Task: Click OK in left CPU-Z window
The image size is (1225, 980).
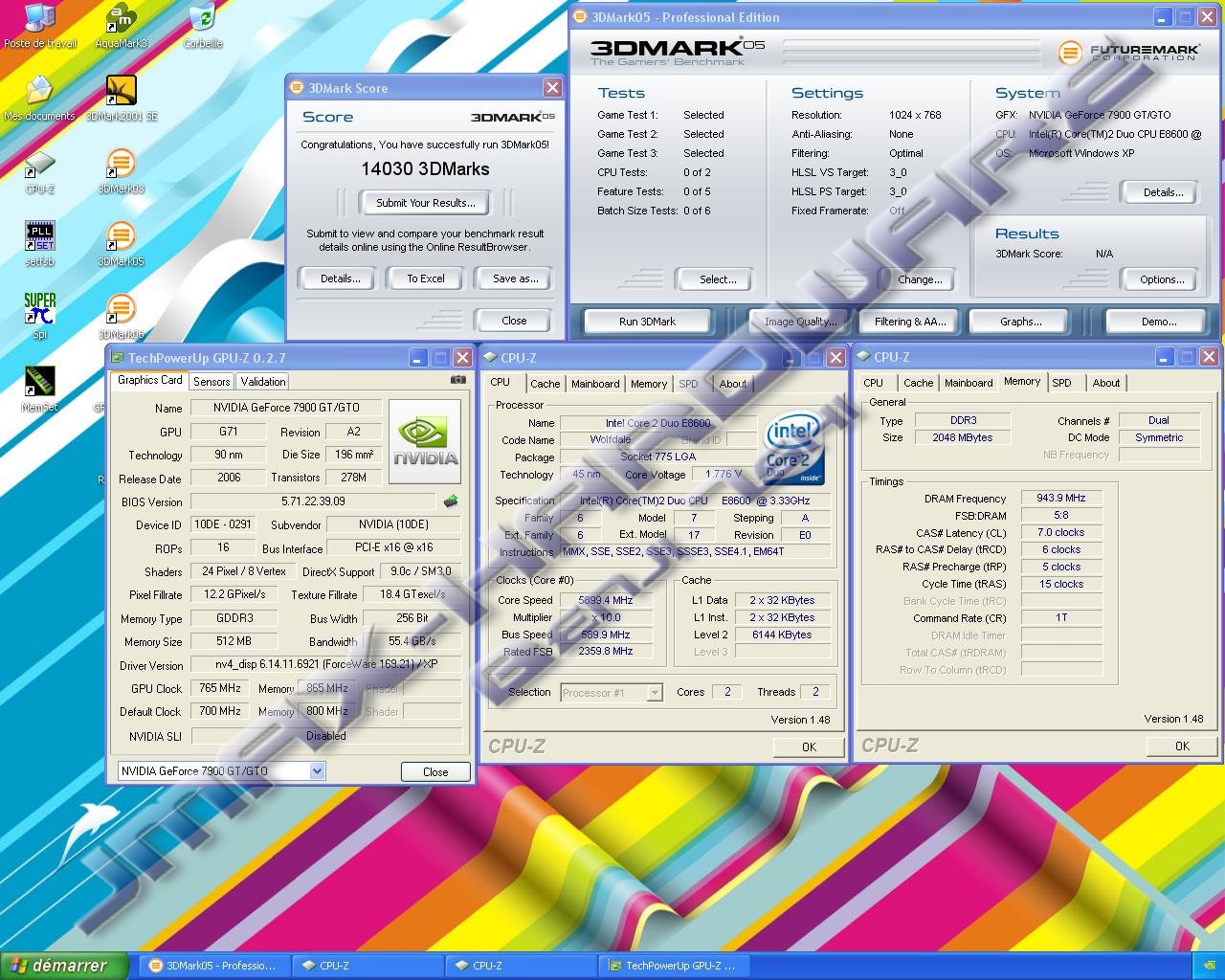Action: point(809,746)
